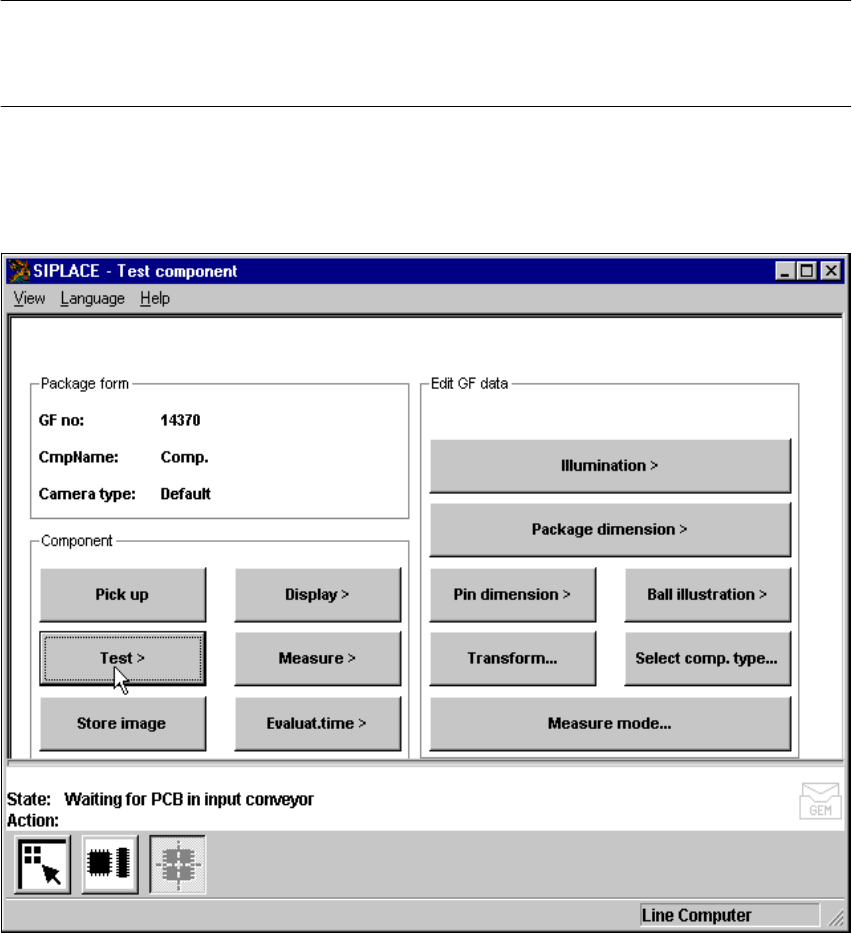
Task: Click the Select comp. type... button
Action: point(708,659)
